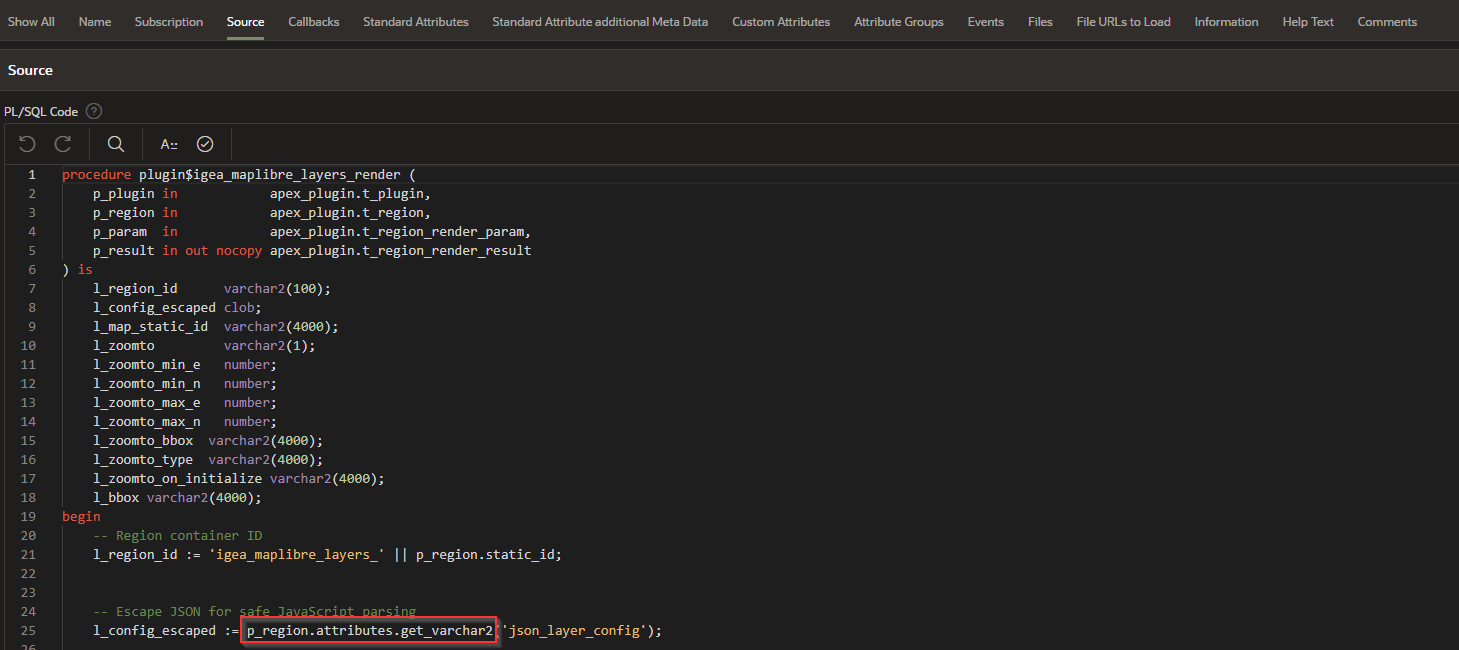1459x650 pixels.
Task: Switch to the Show All tab
Action: [x=31, y=21]
